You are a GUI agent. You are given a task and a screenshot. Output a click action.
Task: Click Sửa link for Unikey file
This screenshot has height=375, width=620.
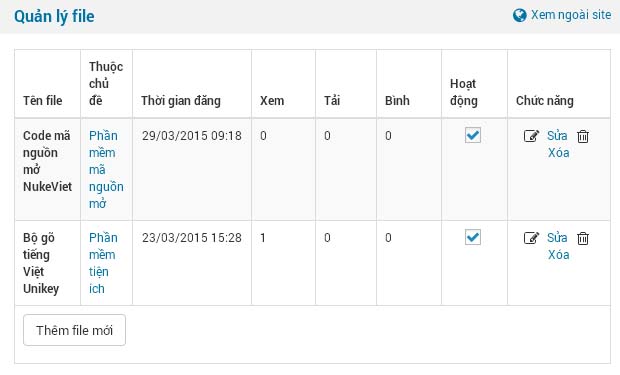[x=557, y=238]
